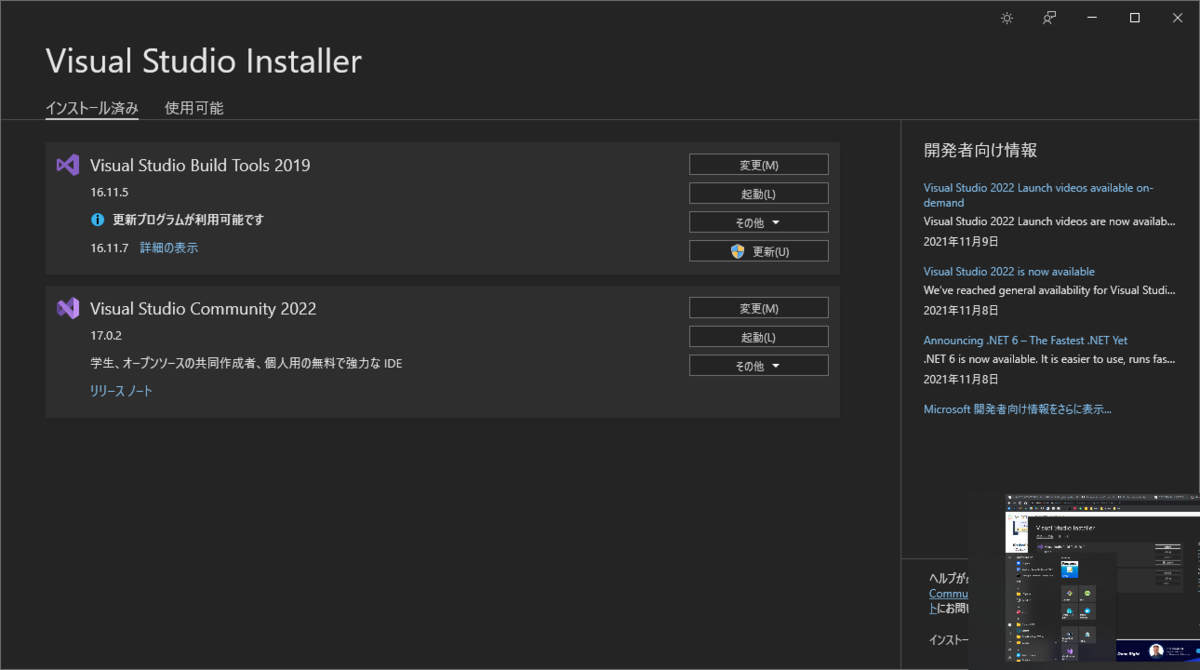Open the feedback icon in title bar
The height and width of the screenshot is (670, 1200).
[x=1049, y=18]
